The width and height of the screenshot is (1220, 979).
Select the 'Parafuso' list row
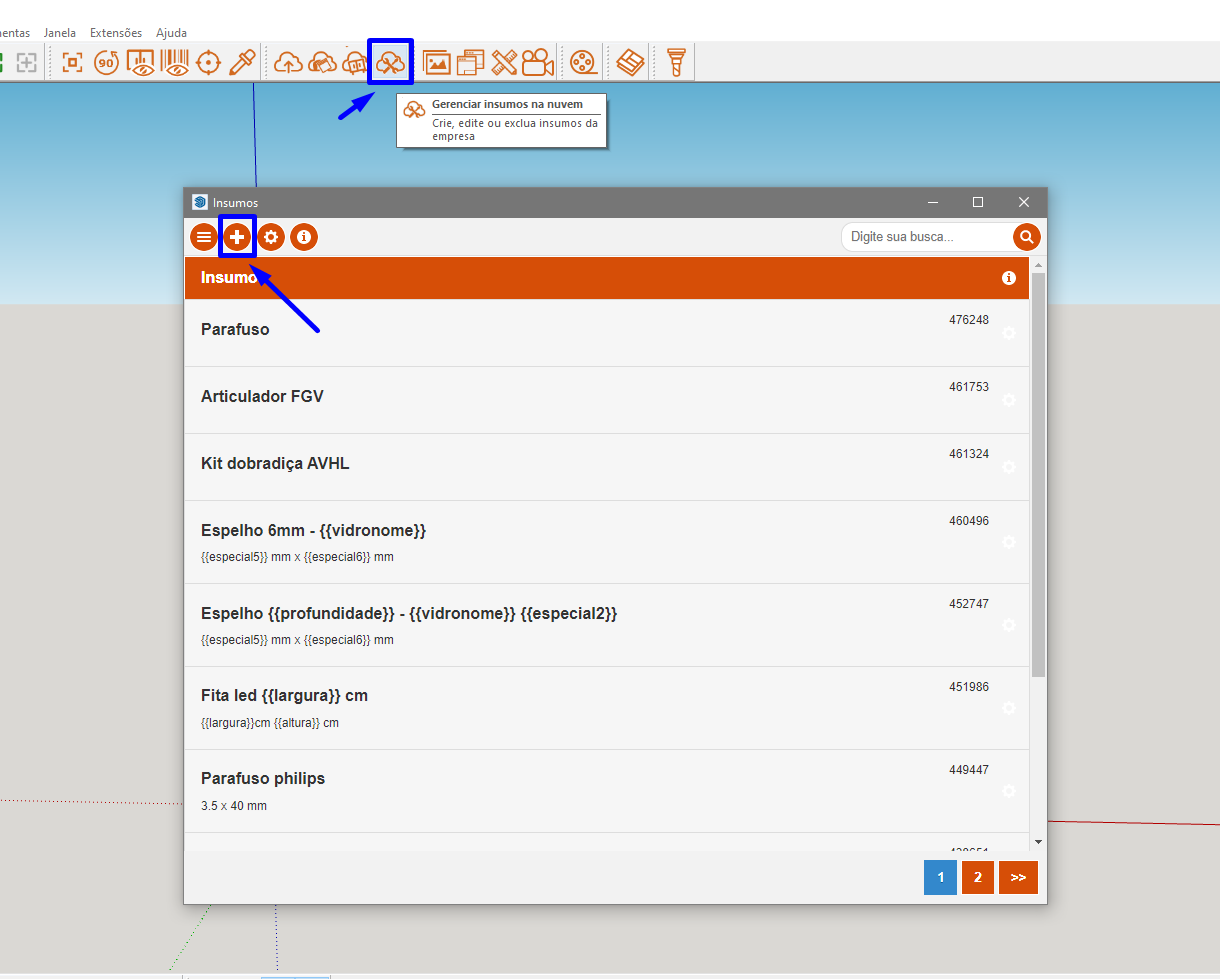607,333
